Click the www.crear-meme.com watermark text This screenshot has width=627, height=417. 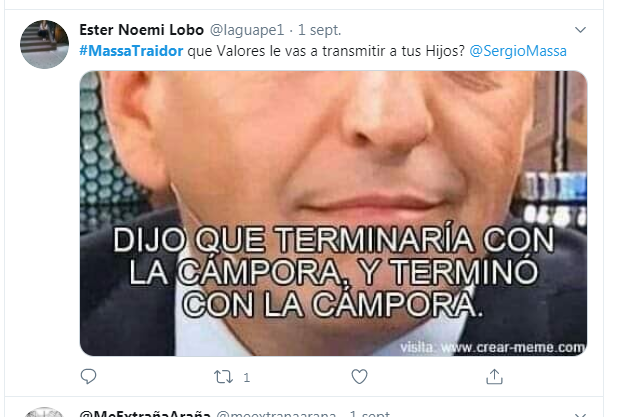click(x=513, y=347)
